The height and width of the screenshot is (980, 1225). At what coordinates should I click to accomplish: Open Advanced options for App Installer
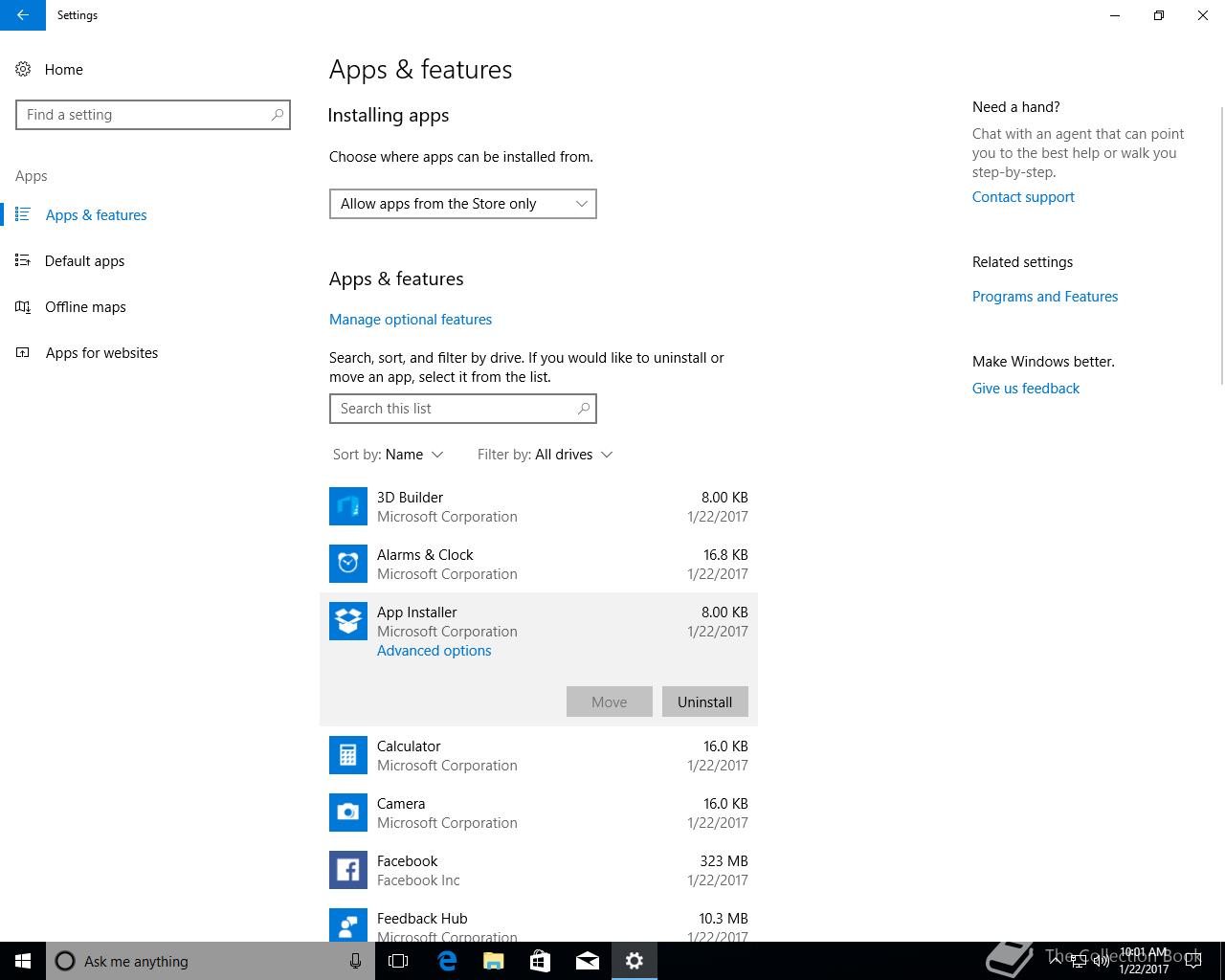click(x=434, y=651)
